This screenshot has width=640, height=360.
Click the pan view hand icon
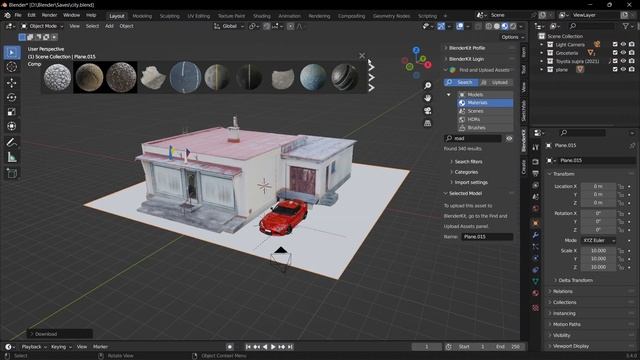point(427,98)
